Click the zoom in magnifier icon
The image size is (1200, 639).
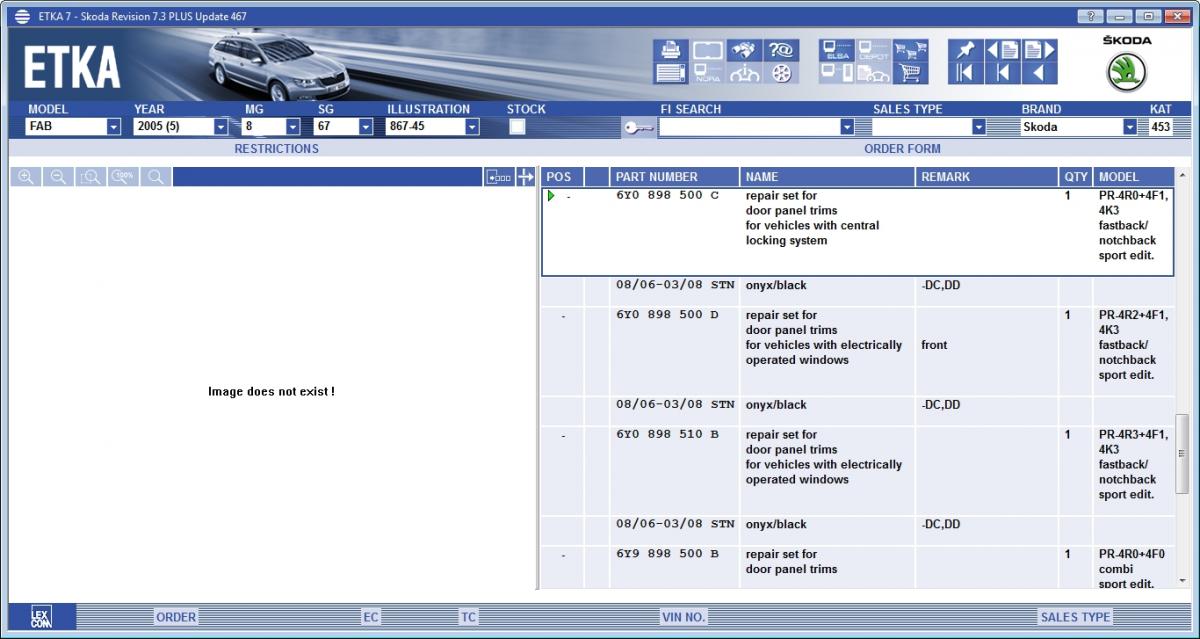pos(26,177)
